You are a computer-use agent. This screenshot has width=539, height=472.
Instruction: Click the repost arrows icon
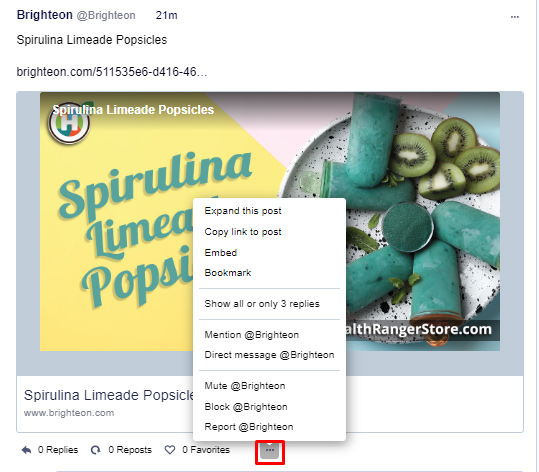(96, 450)
